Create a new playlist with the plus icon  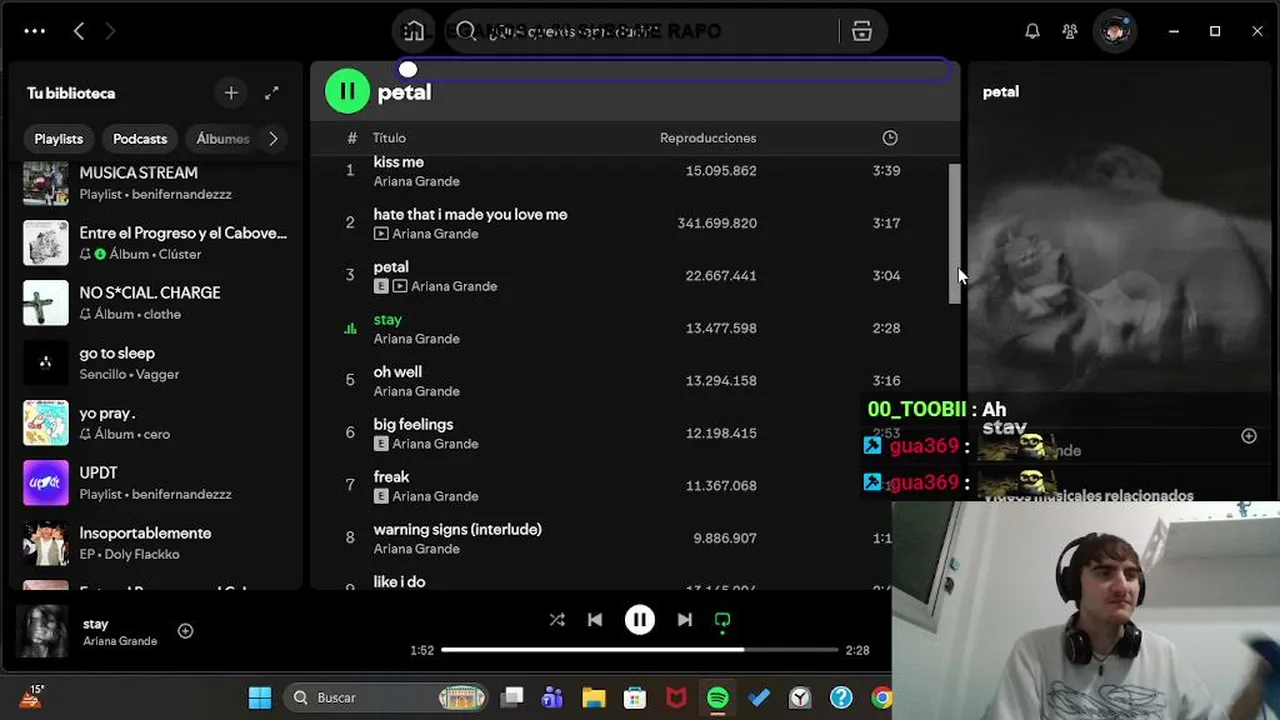[231, 93]
